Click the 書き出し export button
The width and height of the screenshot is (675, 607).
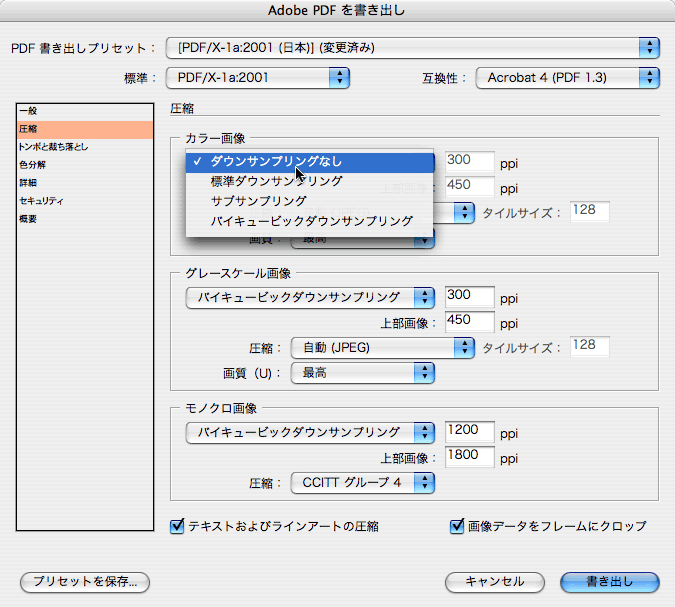point(610,582)
